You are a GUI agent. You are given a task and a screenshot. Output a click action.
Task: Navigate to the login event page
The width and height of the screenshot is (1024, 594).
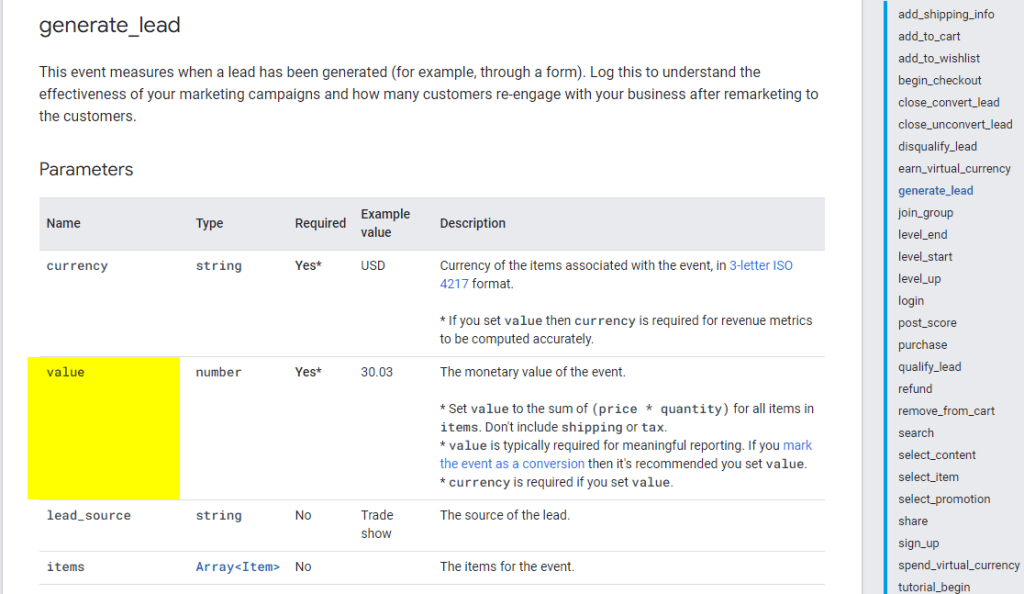click(910, 300)
